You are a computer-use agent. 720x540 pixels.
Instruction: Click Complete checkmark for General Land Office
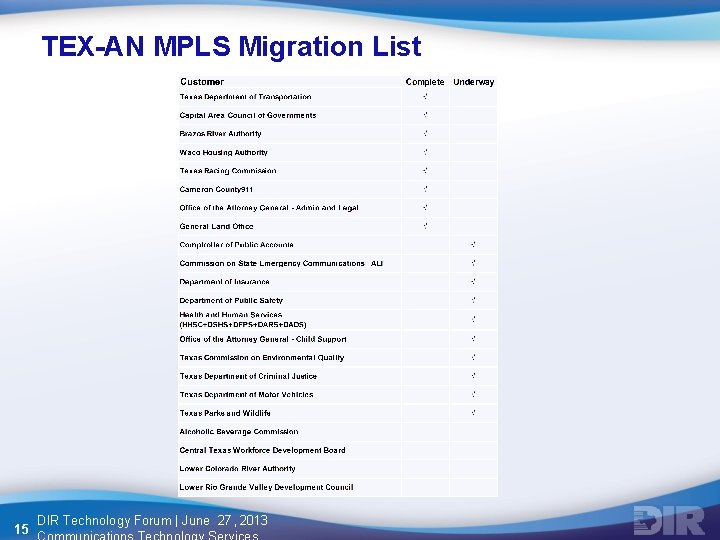point(425,226)
